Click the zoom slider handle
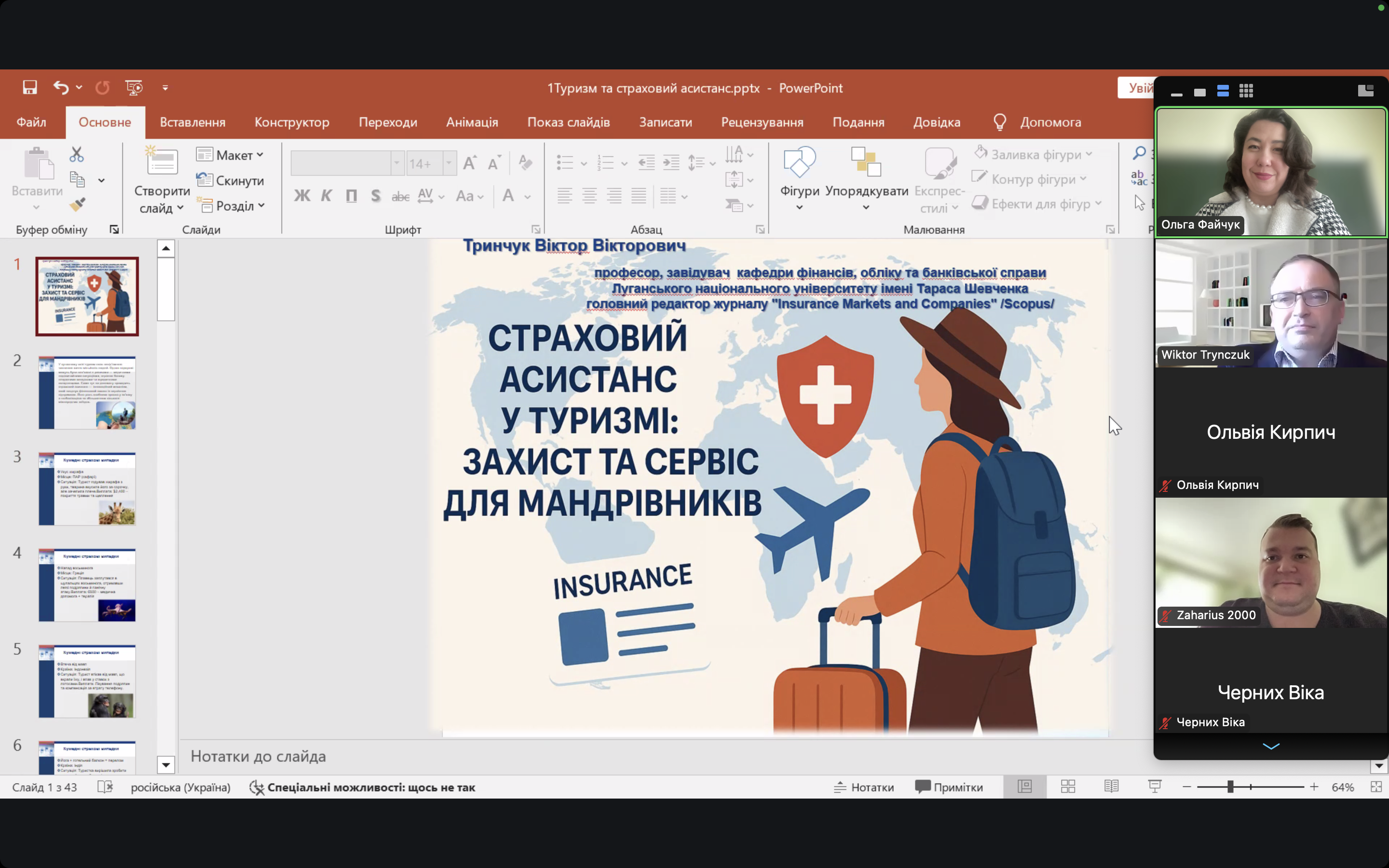1389x868 pixels. click(x=1230, y=787)
